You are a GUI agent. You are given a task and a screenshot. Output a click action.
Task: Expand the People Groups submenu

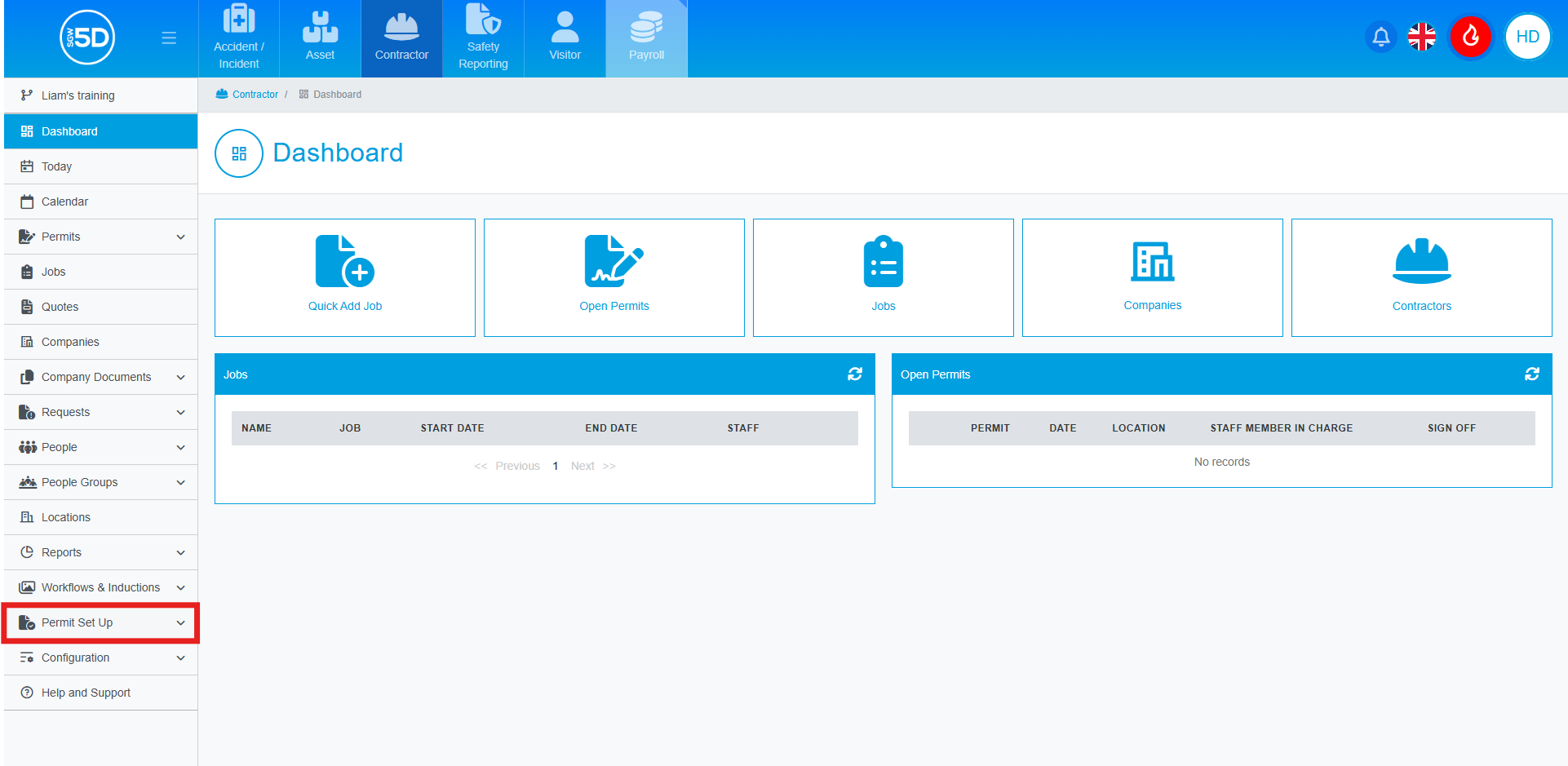point(100,483)
